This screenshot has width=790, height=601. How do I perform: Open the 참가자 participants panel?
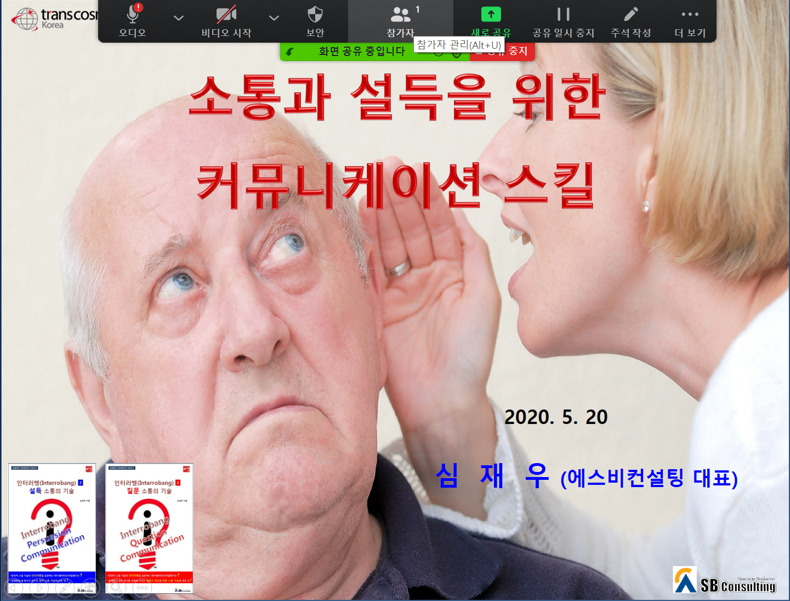click(x=401, y=21)
